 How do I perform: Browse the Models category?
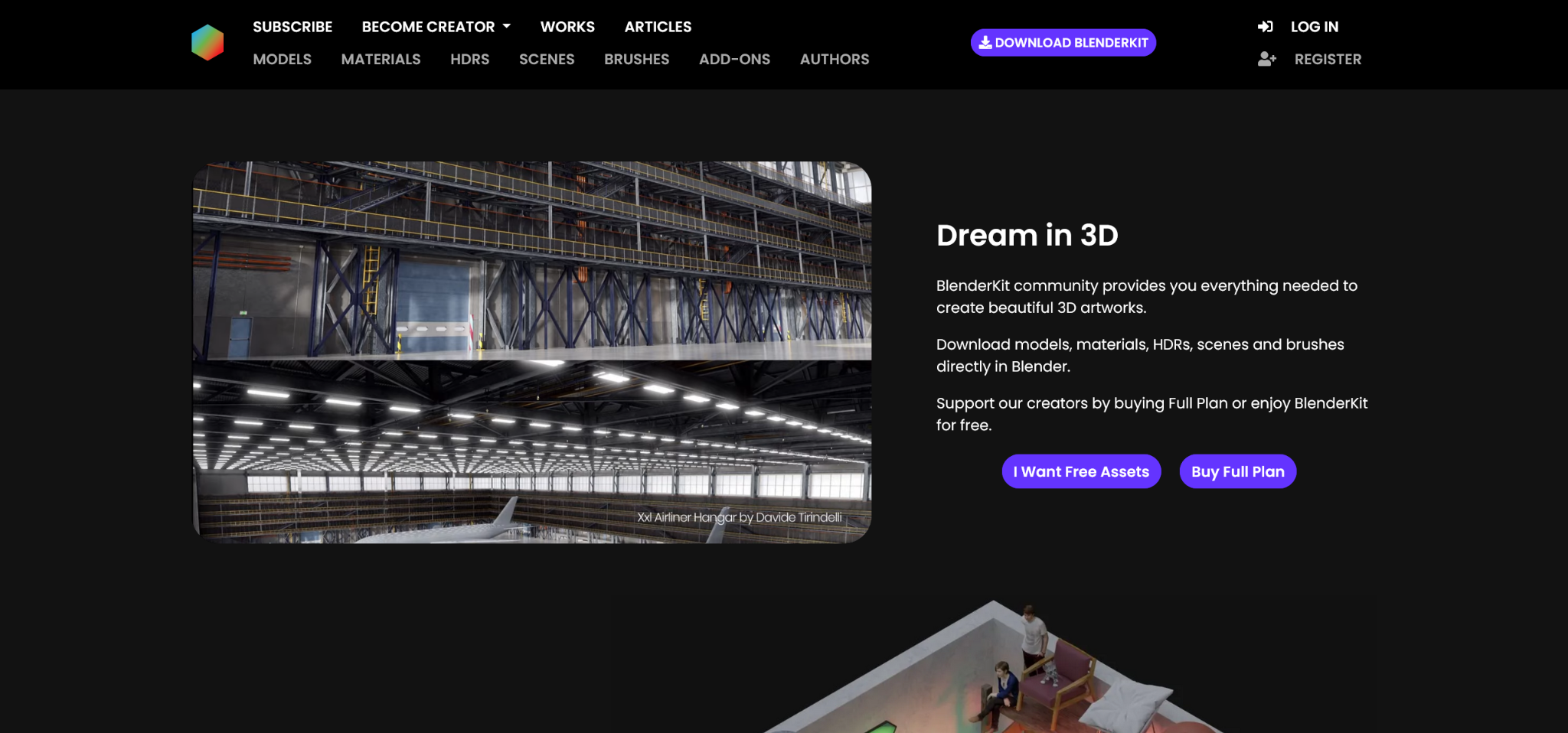(283, 59)
